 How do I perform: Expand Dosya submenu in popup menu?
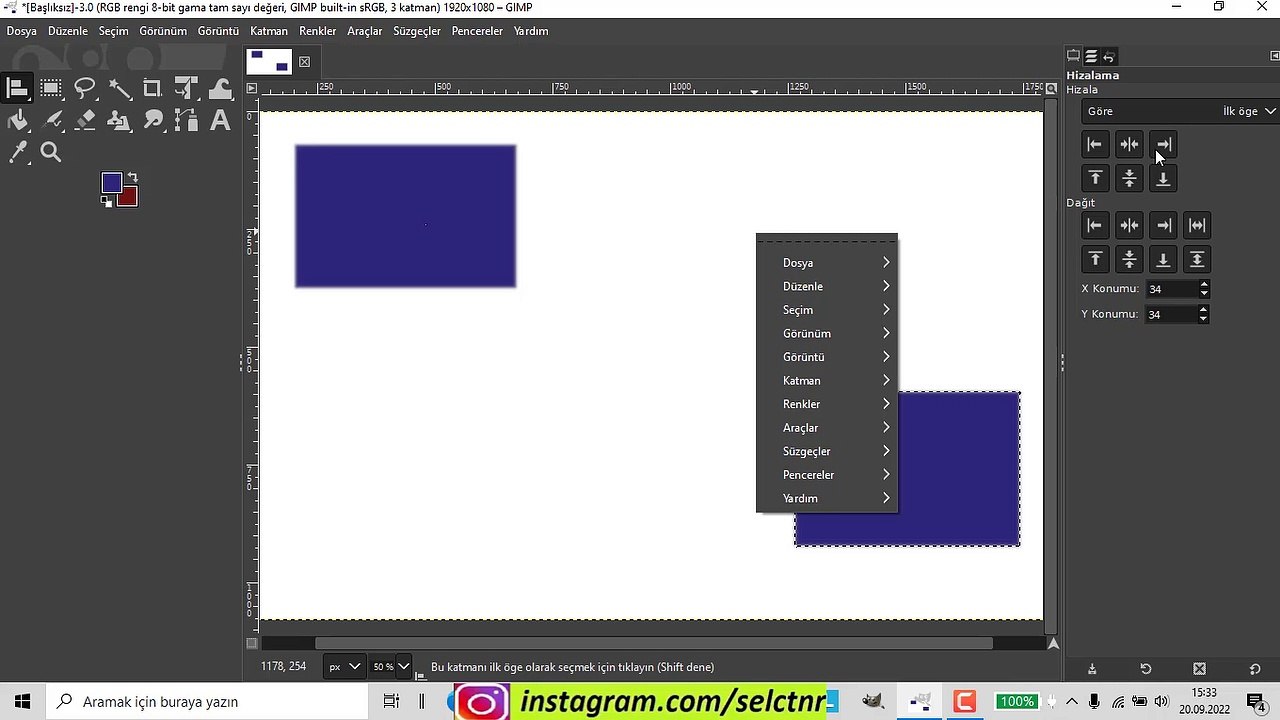(827, 263)
